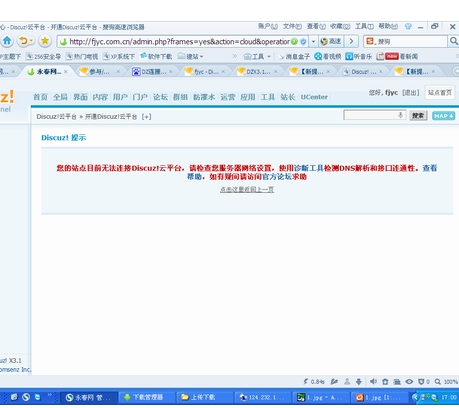459x408 pixels.
Task: Open the 上传下载 folder in taskbar
Action: click(x=204, y=397)
